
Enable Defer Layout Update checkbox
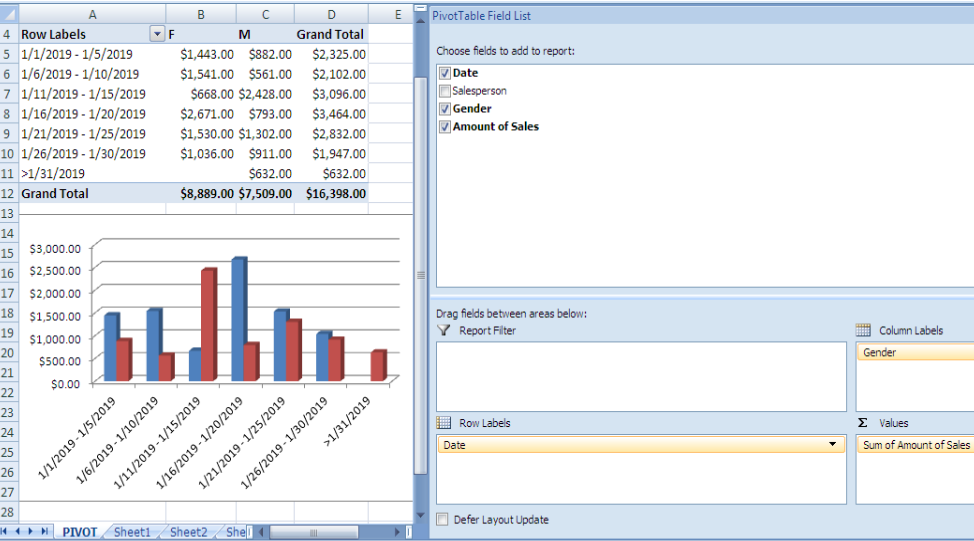point(442,519)
